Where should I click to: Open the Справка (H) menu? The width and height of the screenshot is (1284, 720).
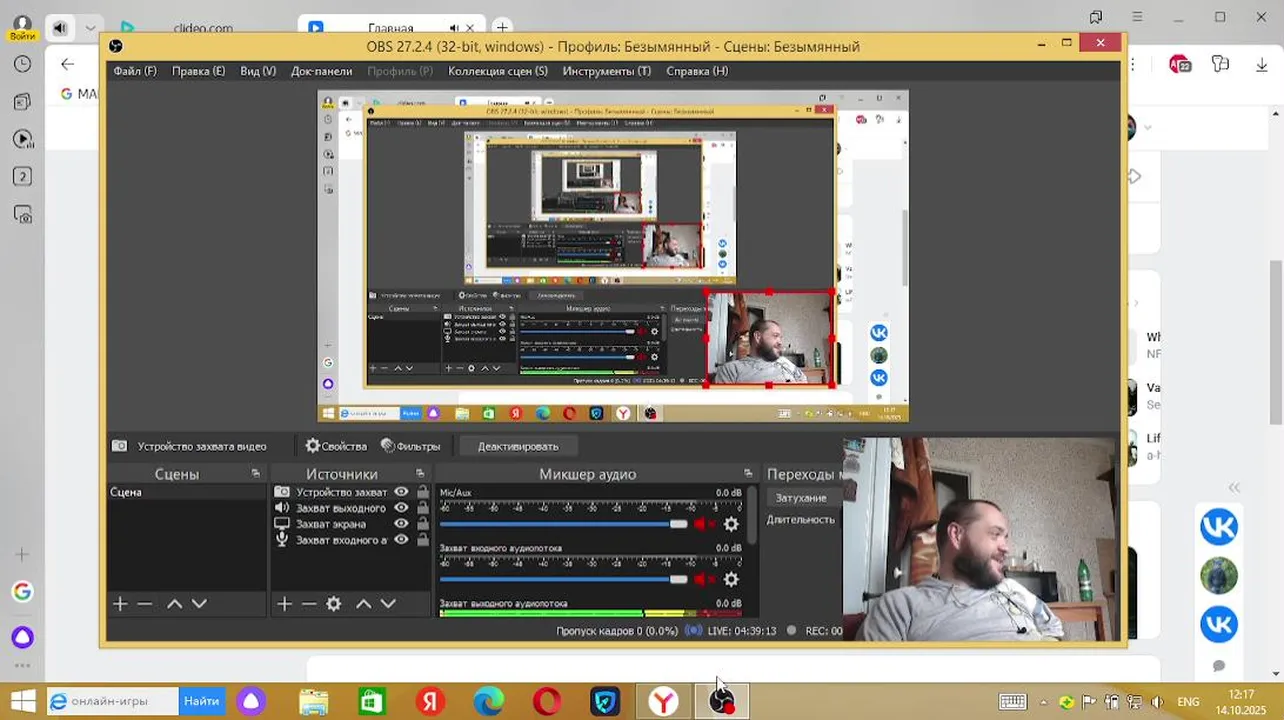(x=697, y=71)
